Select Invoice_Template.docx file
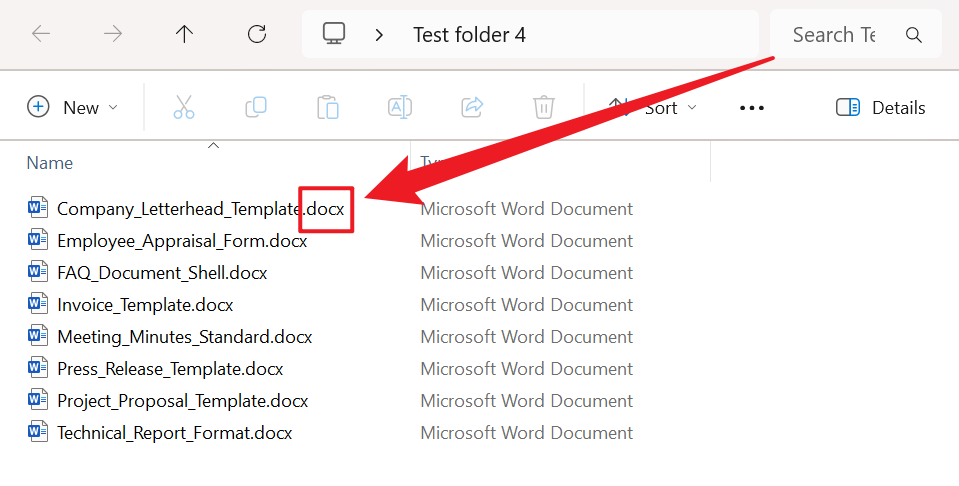This screenshot has height=486, width=959. (x=145, y=305)
